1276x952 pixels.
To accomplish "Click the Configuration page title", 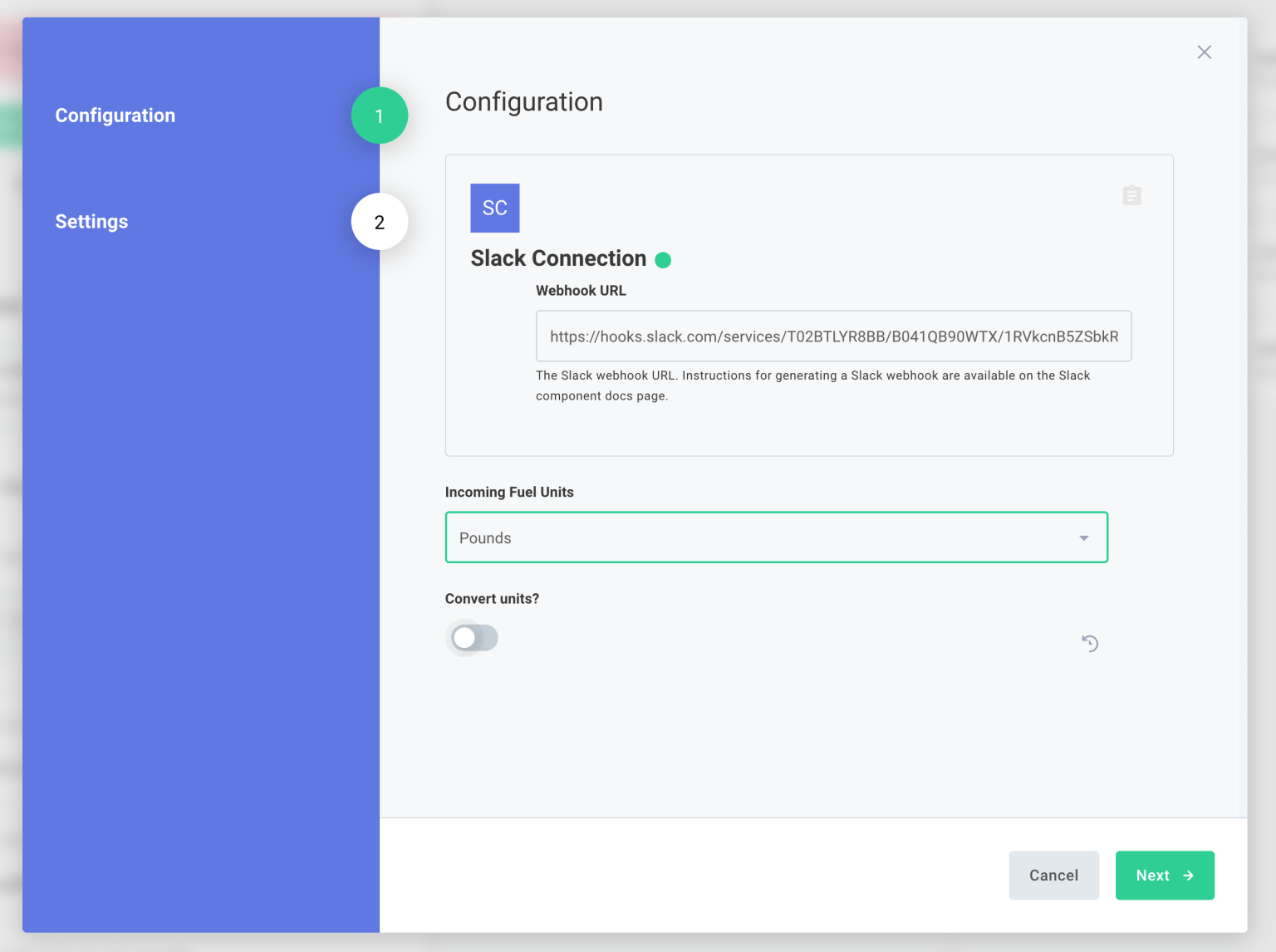I will click(x=524, y=102).
